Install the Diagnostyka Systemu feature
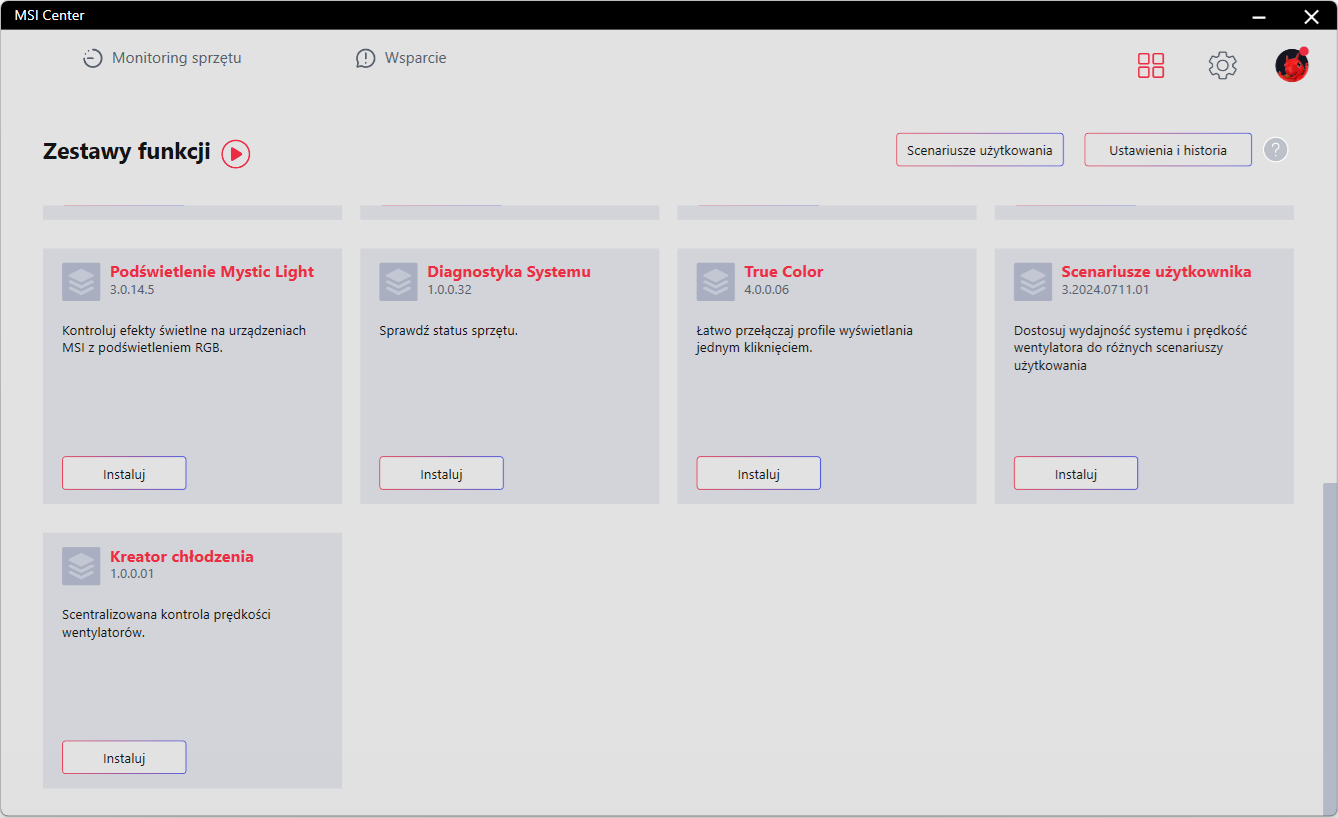1338x818 pixels. (x=441, y=474)
